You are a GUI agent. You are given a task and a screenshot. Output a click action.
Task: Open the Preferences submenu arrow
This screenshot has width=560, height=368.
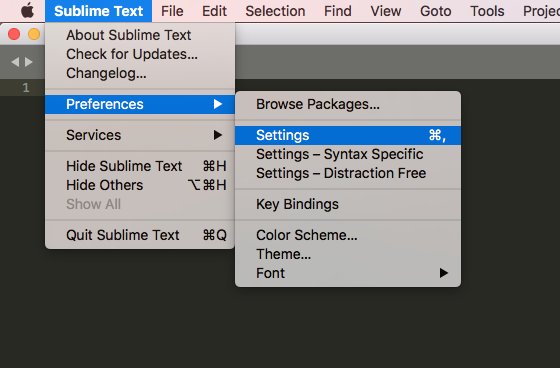click(218, 104)
